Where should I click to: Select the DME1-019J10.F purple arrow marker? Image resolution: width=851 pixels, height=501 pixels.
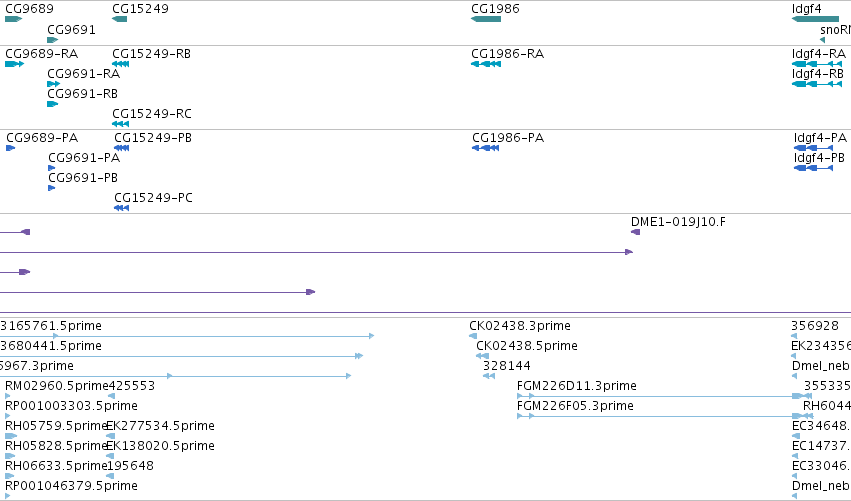click(636, 232)
